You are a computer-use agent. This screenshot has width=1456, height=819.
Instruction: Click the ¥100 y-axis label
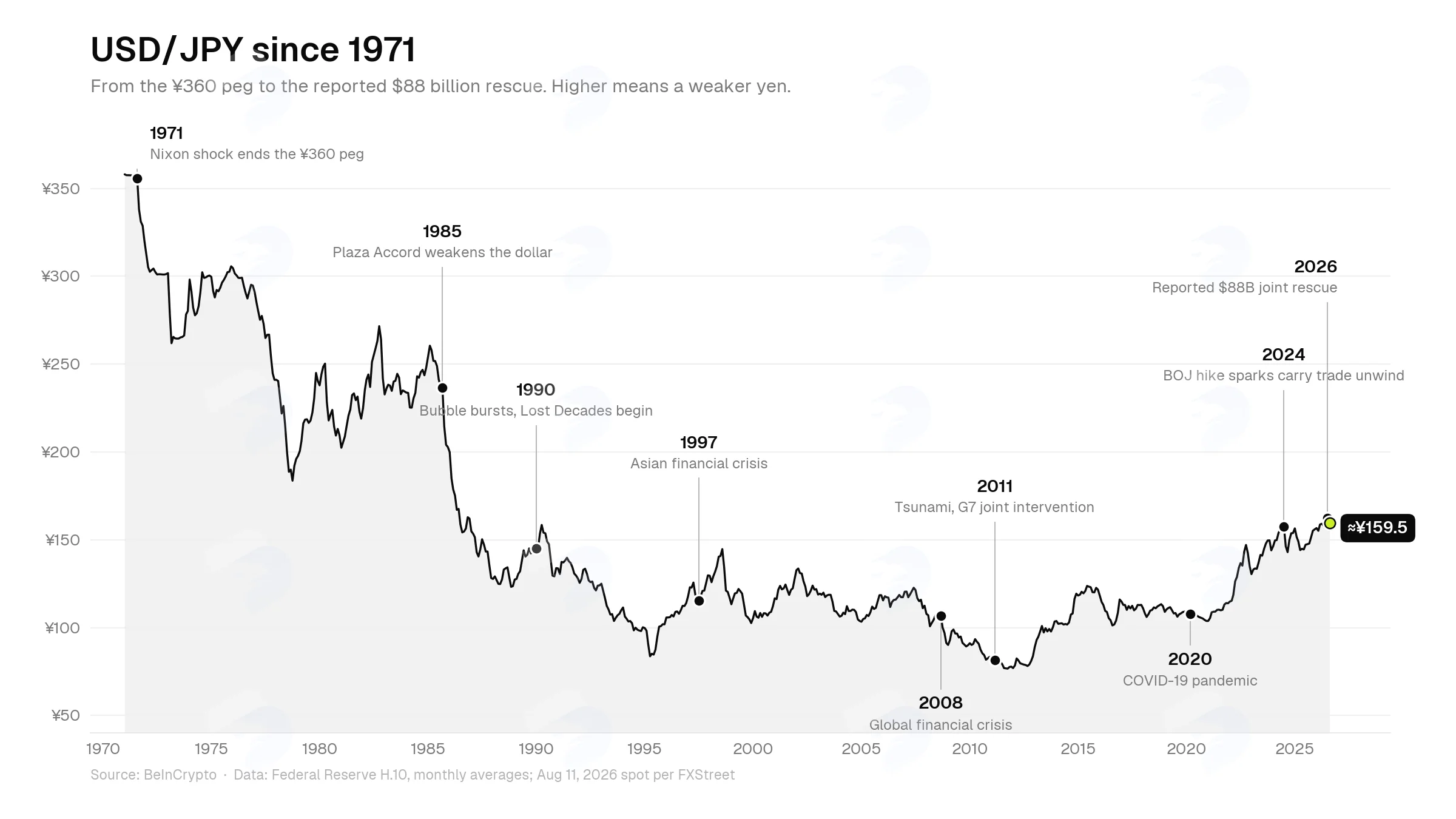click(x=62, y=628)
